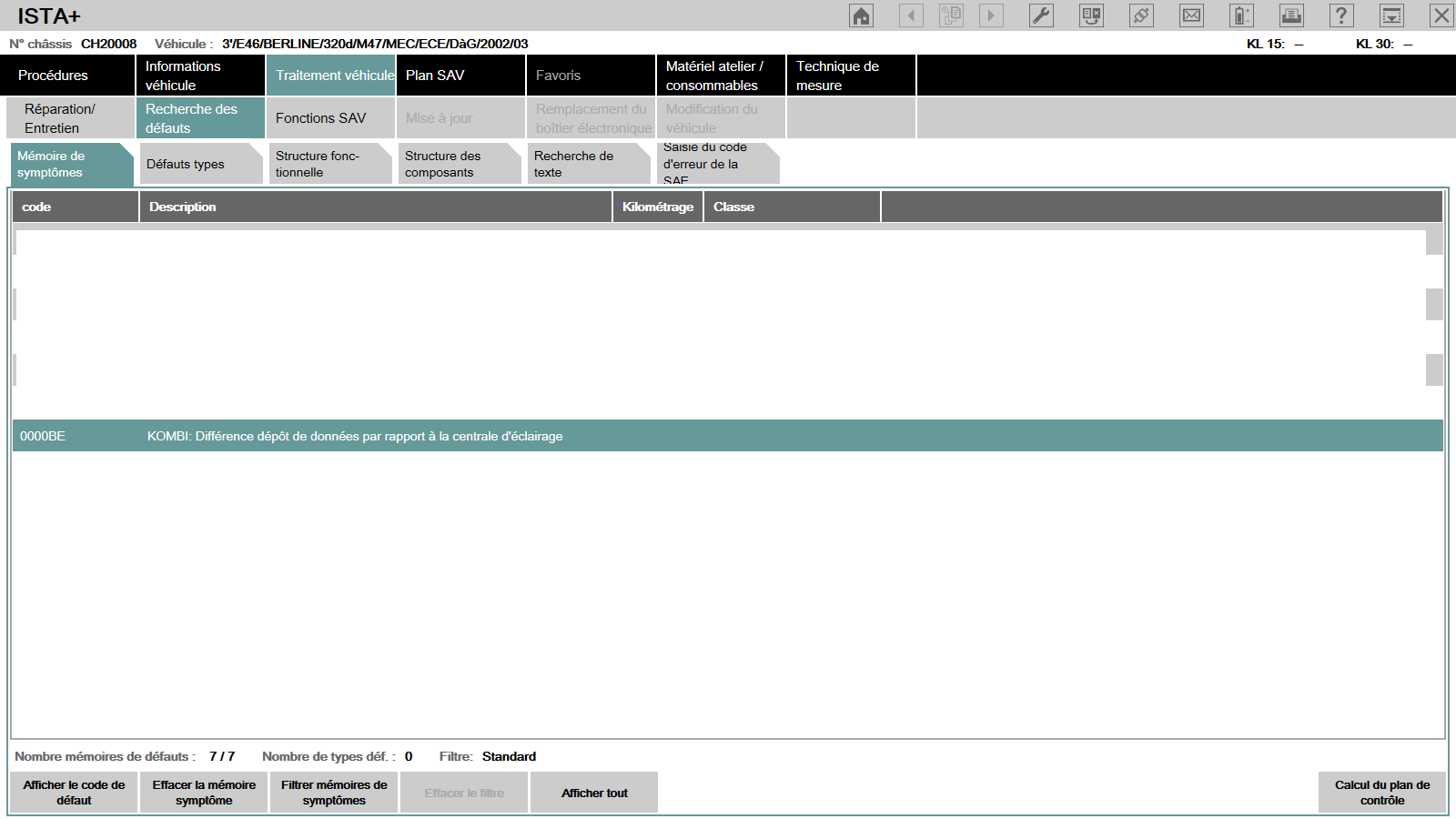Image resolution: width=1456 pixels, height=819 pixels.
Task: Switch to the Recherche de texte tab
Action: coord(589,164)
